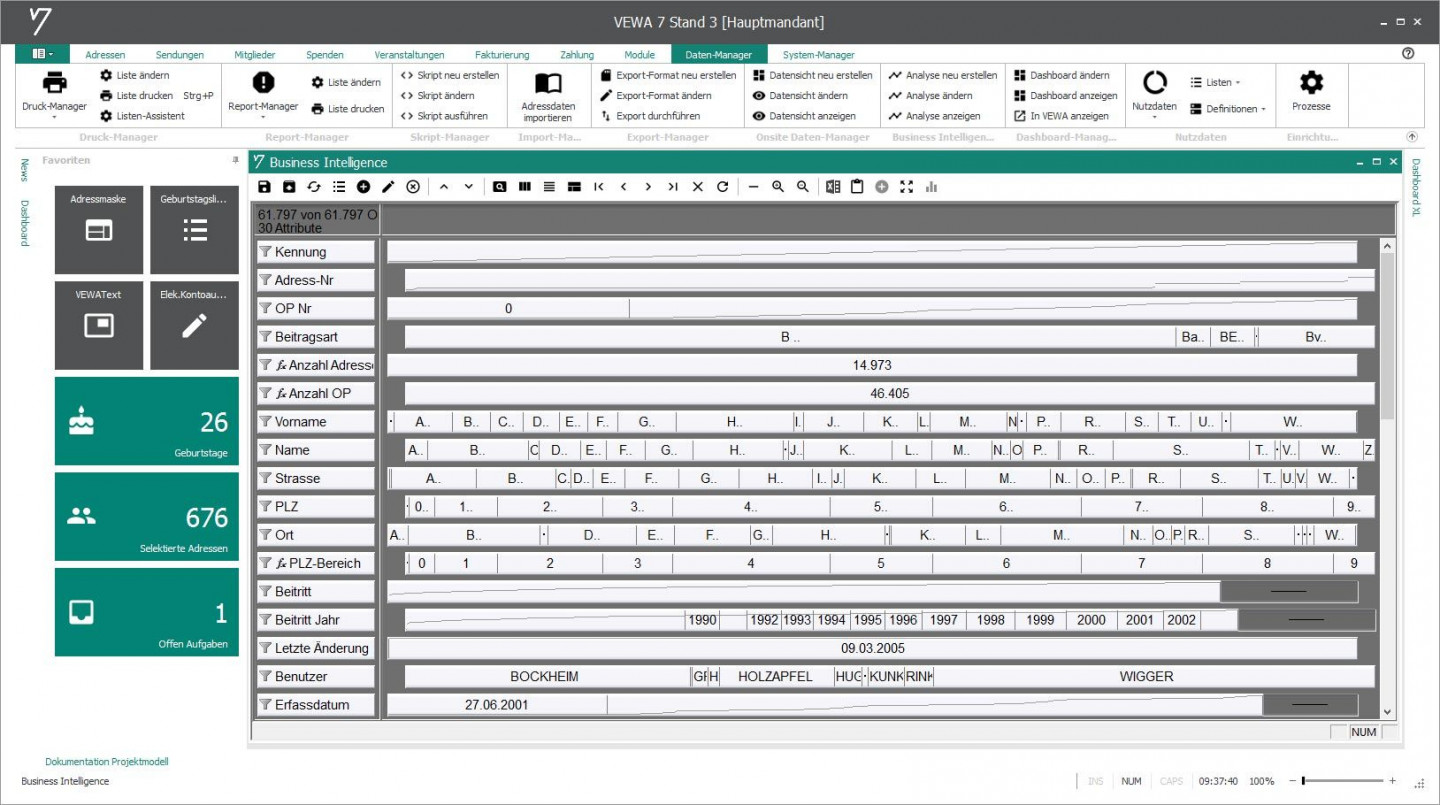
Task: Expand the Report-Manager dropdown arrow
Action: pyautogui.click(x=263, y=117)
